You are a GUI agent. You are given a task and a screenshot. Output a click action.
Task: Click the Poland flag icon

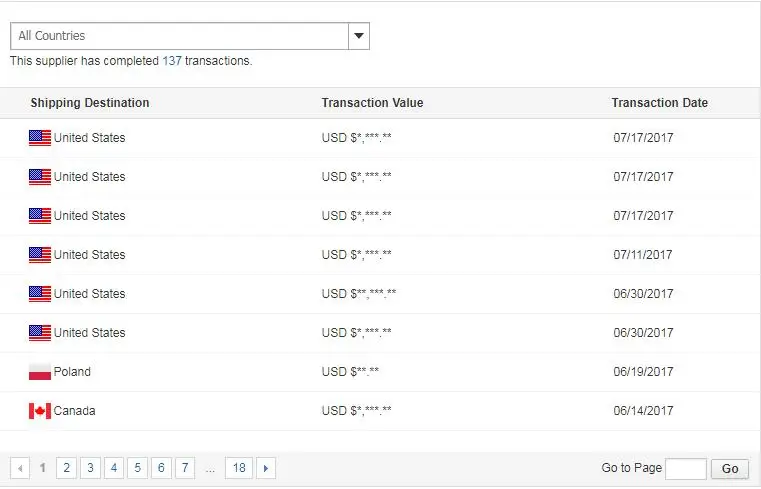click(40, 372)
